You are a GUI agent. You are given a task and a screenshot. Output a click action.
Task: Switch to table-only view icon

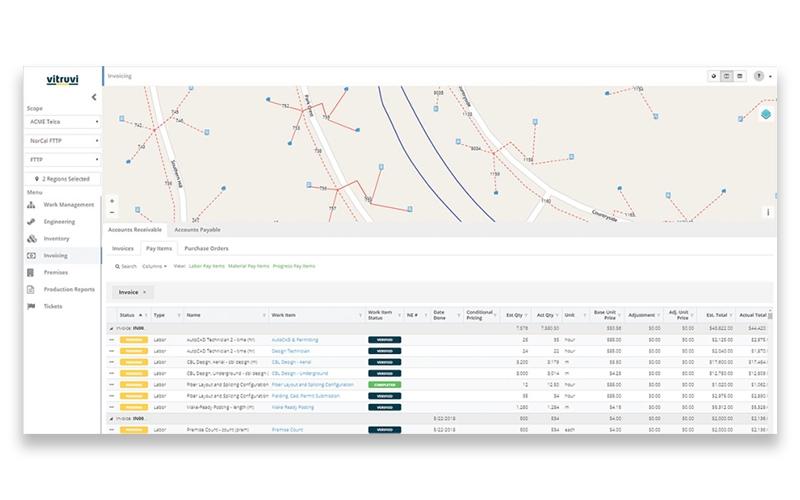[x=740, y=76]
